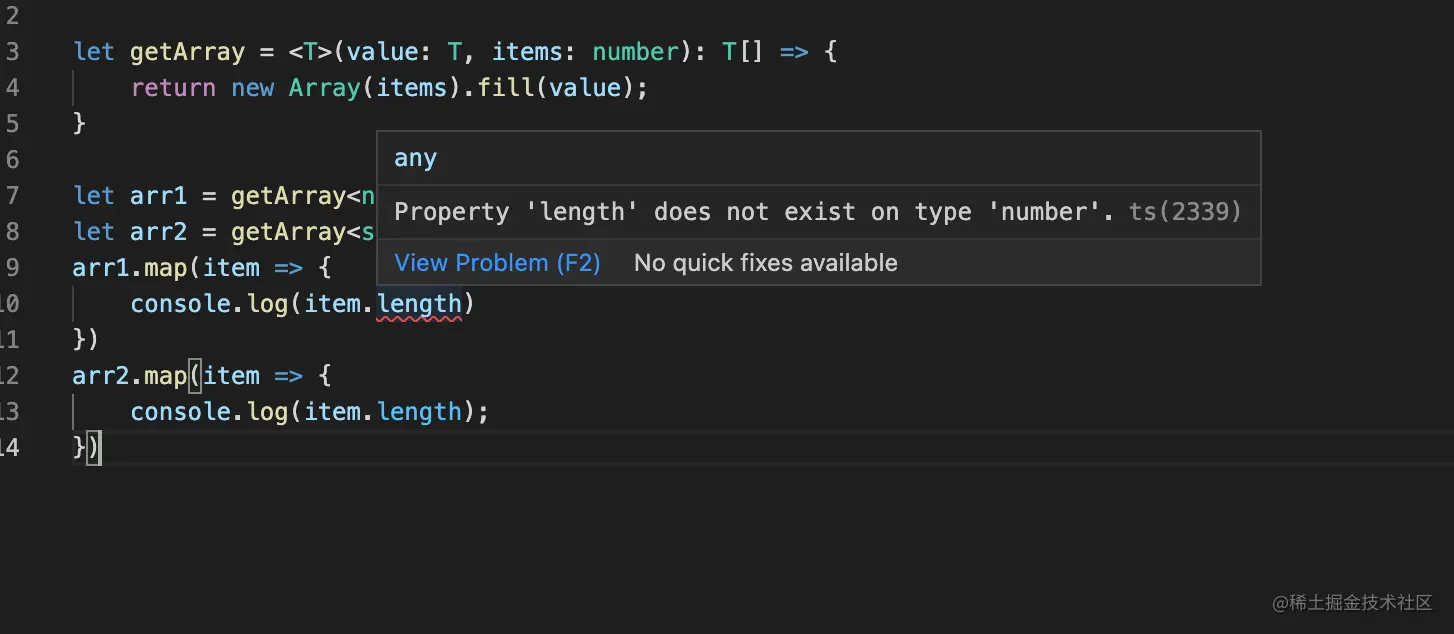1454x634 pixels.
Task: Select the Array constructor on line 4
Action: pos(324,88)
